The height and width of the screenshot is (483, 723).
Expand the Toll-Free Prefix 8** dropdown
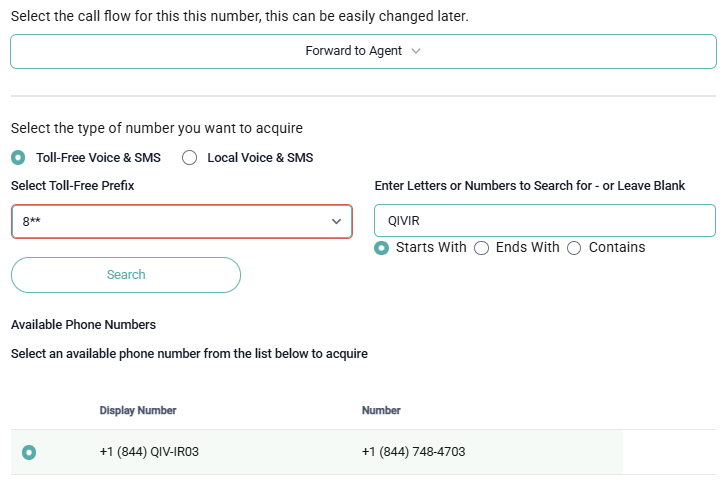(181, 221)
